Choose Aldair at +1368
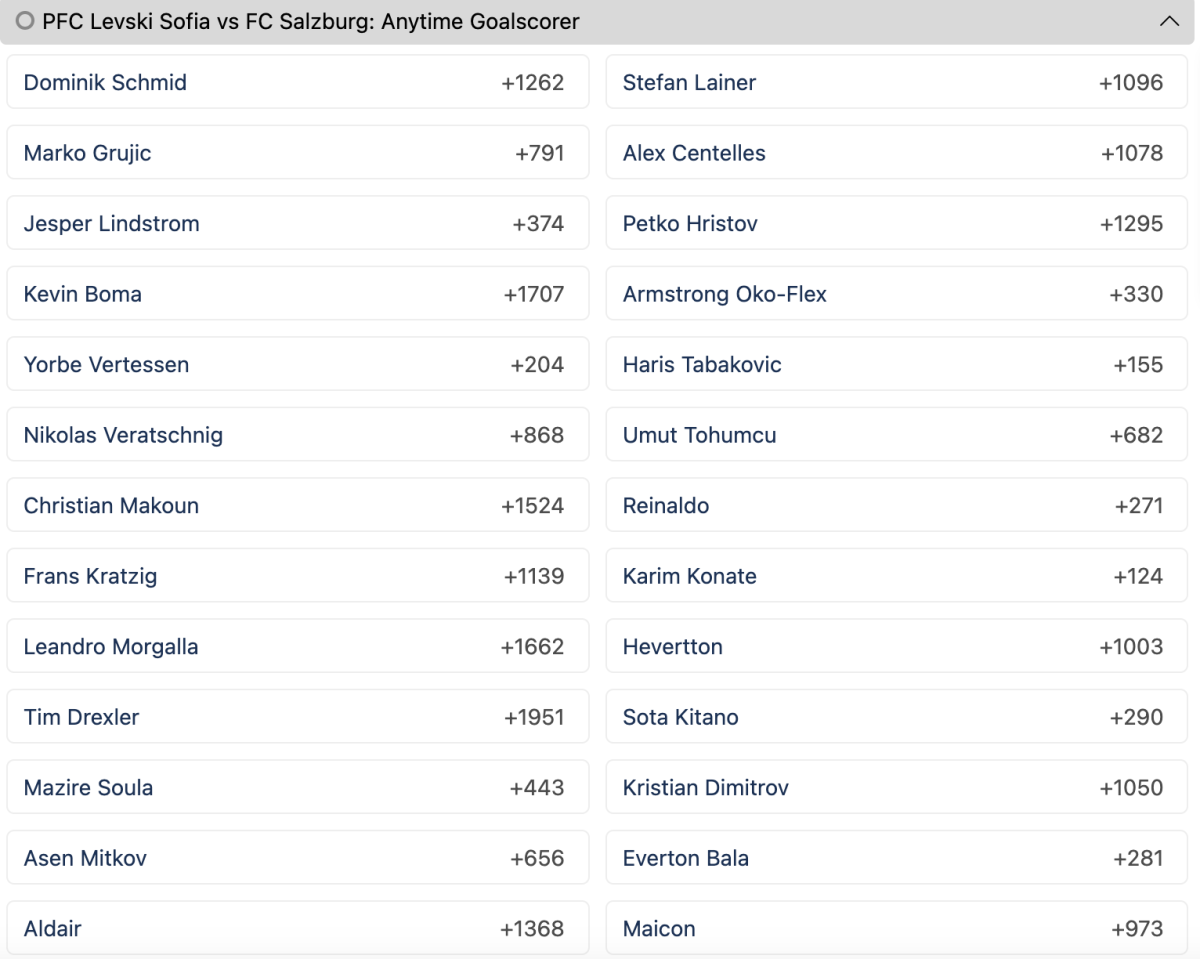Screen dimensions: 1200x959 (298, 928)
